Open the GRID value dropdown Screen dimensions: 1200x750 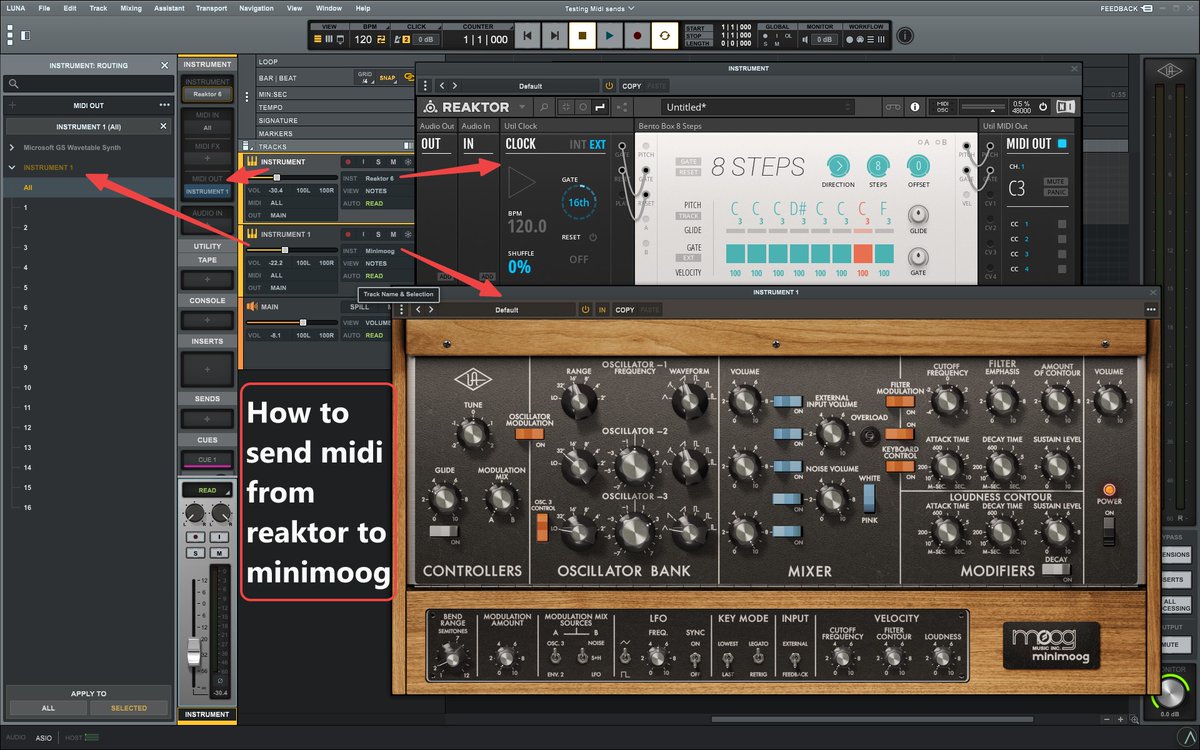click(x=366, y=77)
